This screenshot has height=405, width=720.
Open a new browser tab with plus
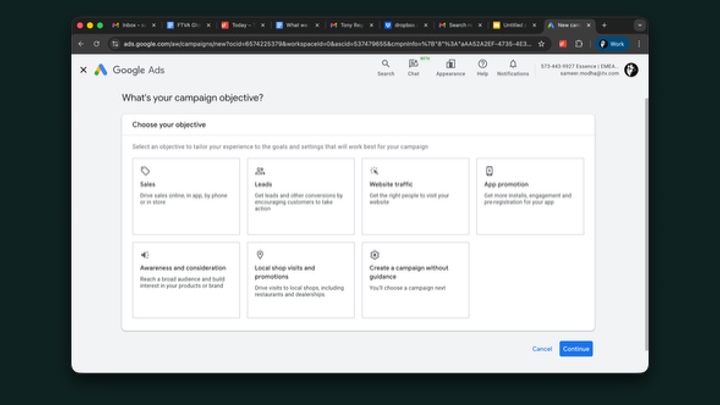(604, 25)
